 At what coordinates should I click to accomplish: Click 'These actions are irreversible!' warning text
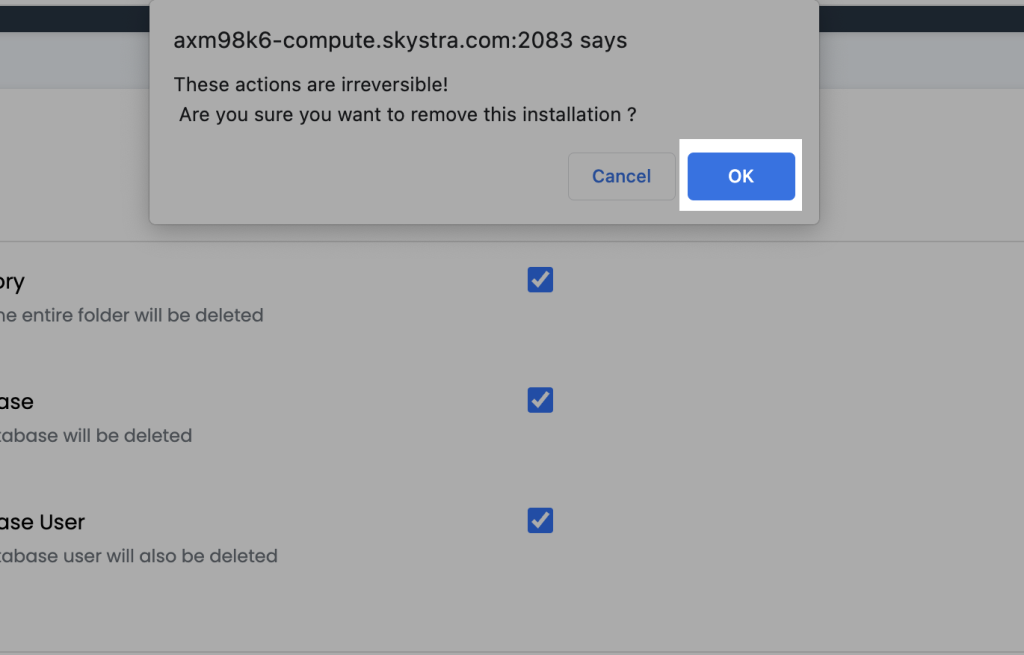coord(310,84)
